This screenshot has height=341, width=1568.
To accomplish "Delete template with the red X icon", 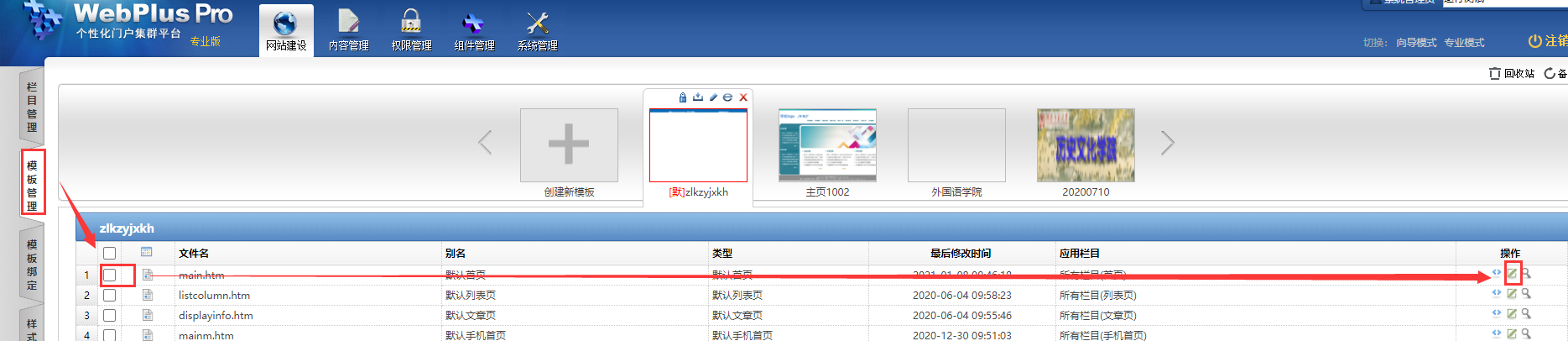I will [x=743, y=97].
